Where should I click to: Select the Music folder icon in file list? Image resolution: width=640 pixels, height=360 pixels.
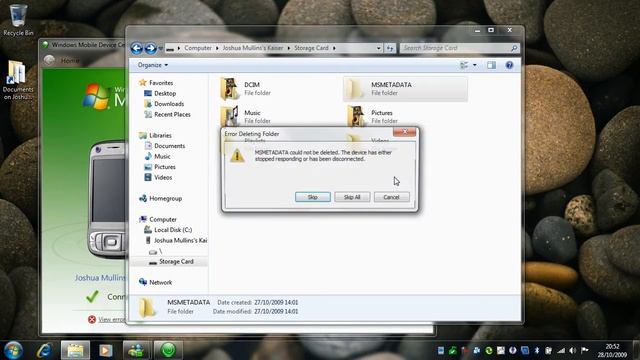click(229, 116)
